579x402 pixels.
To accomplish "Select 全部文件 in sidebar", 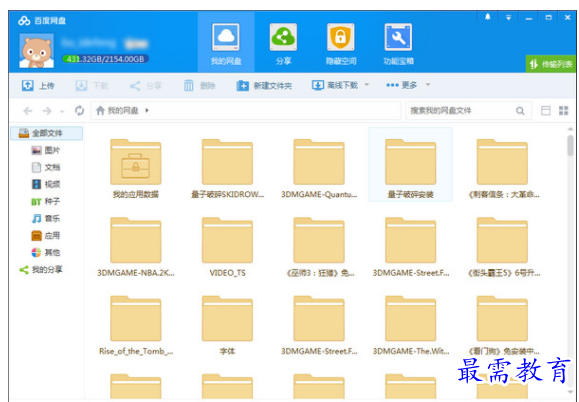I will click(x=47, y=133).
